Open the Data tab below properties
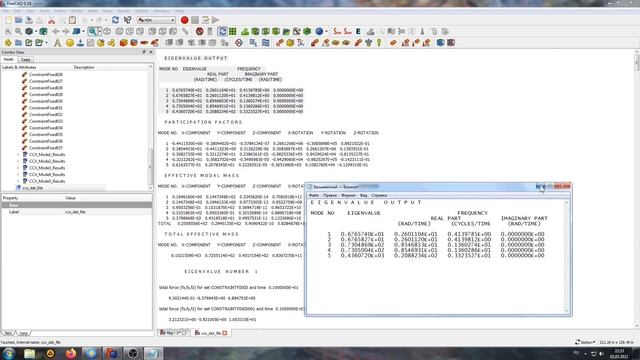640x360 pixels. coord(23,333)
